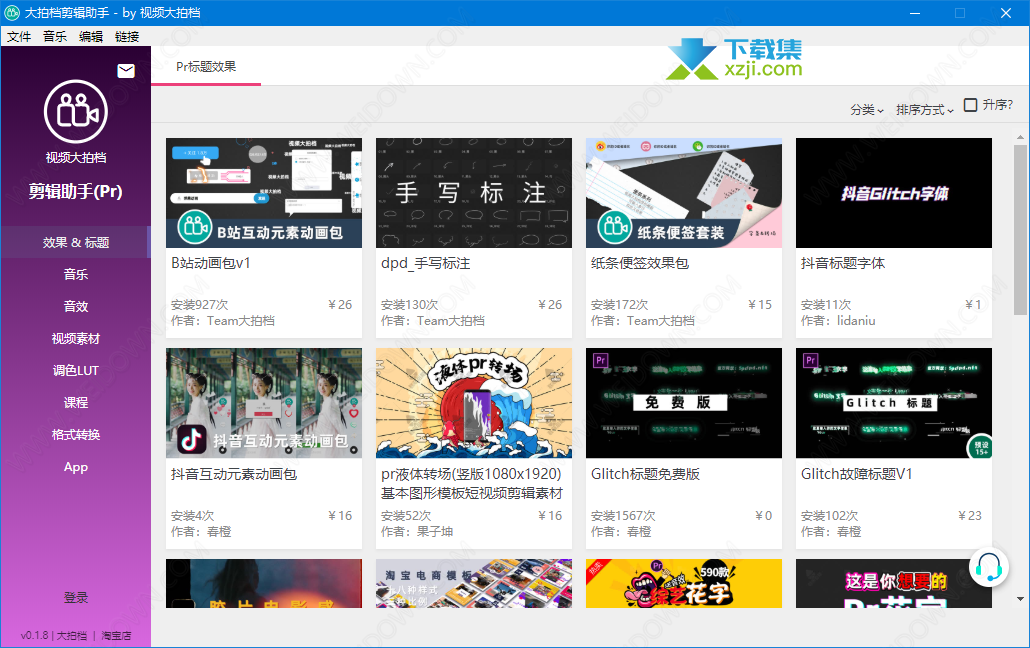Minimize the 大拍档剪辑助手 window
Viewport: 1030px width, 648px height.
click(x=916, y=13)
